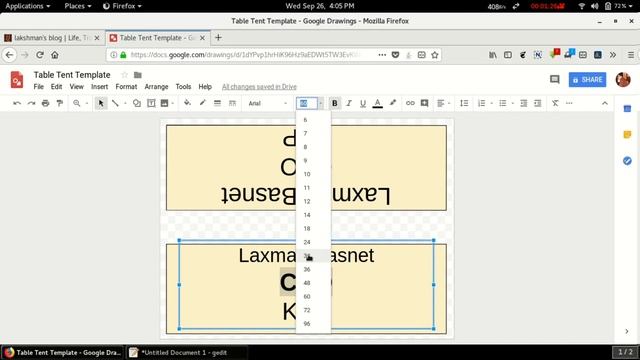The width and height of the screenshot is (640, 360).
Task: Click the Clear formatting icon
Action: pyautogui.click(x=555, y=103)
